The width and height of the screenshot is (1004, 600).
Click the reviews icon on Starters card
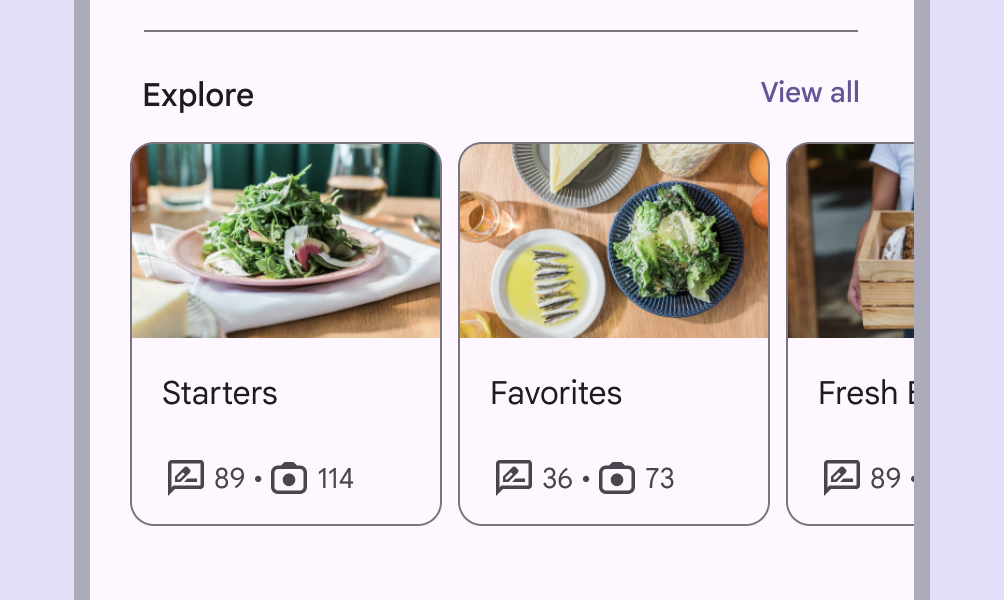click(x=185, y=478)
